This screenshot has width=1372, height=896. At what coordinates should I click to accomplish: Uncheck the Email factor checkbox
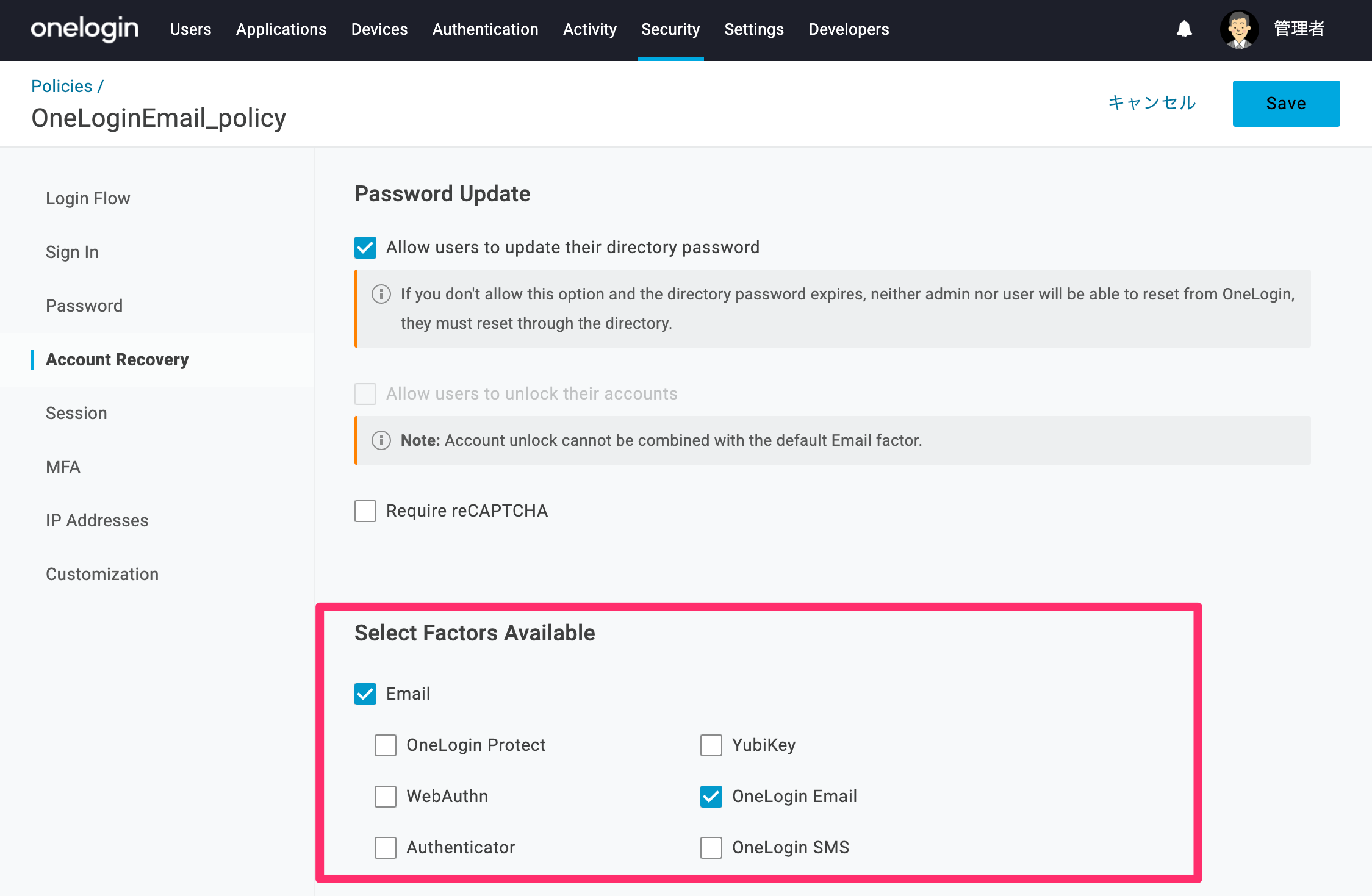365,694
